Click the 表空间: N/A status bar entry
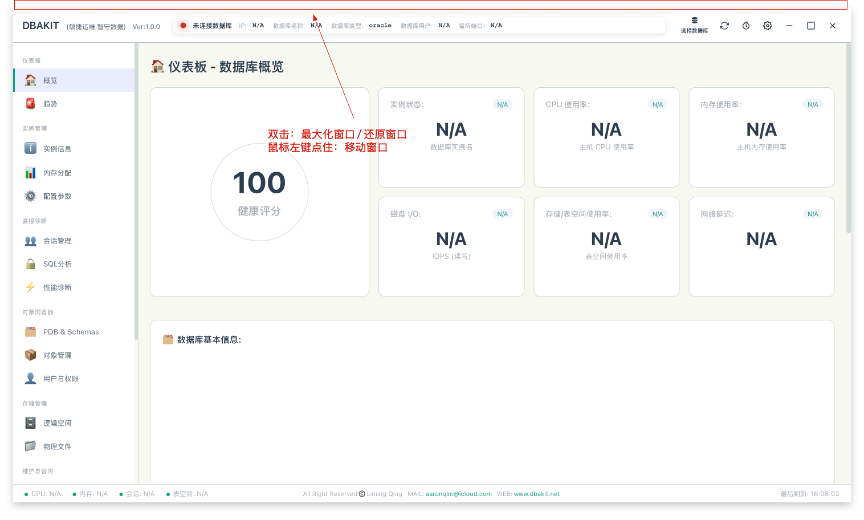The width and height of the screenshot is (864, 520). click(187, 494)
